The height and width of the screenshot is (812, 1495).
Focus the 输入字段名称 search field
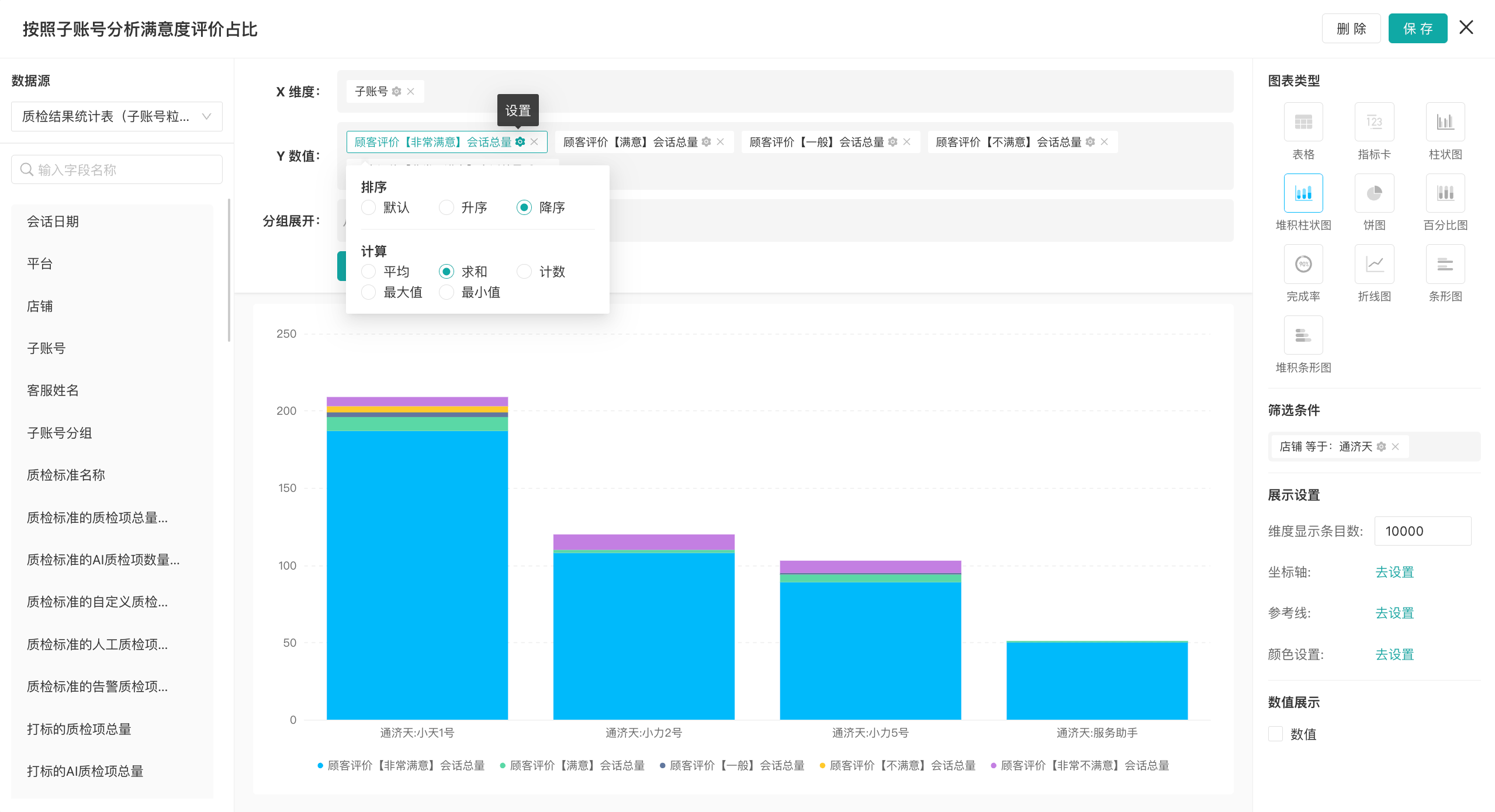click(x=117, y=169)
